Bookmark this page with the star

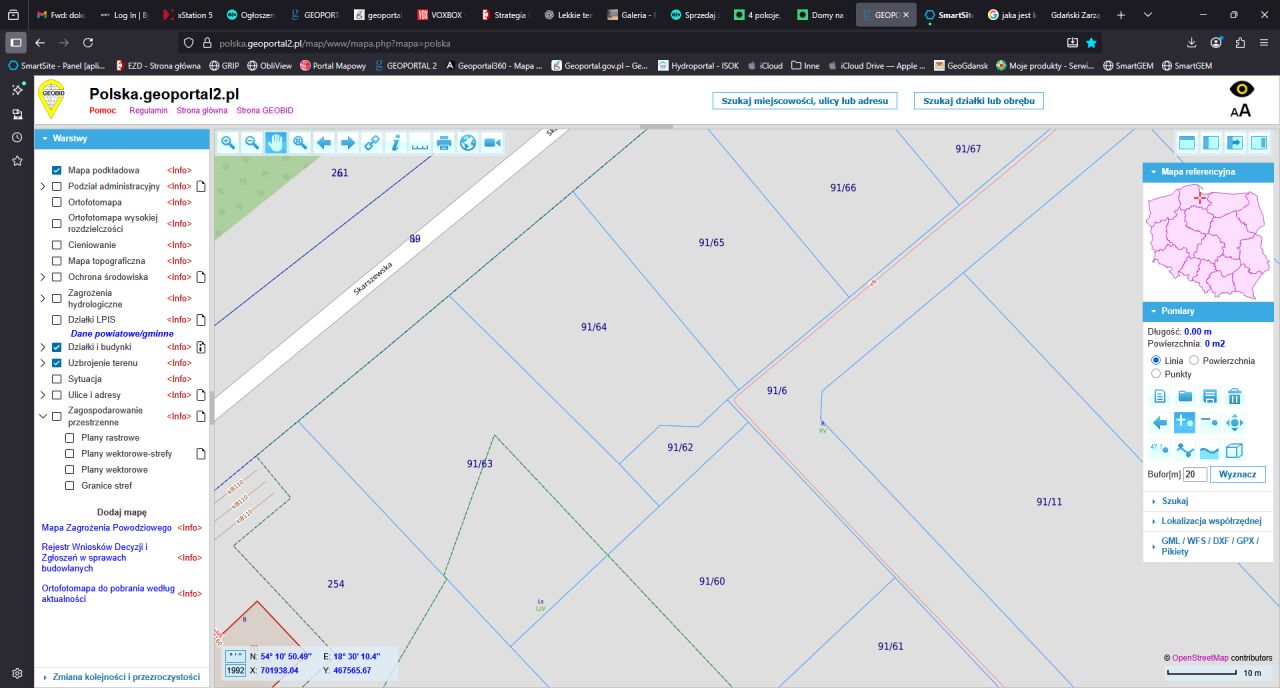(1091, 43)
